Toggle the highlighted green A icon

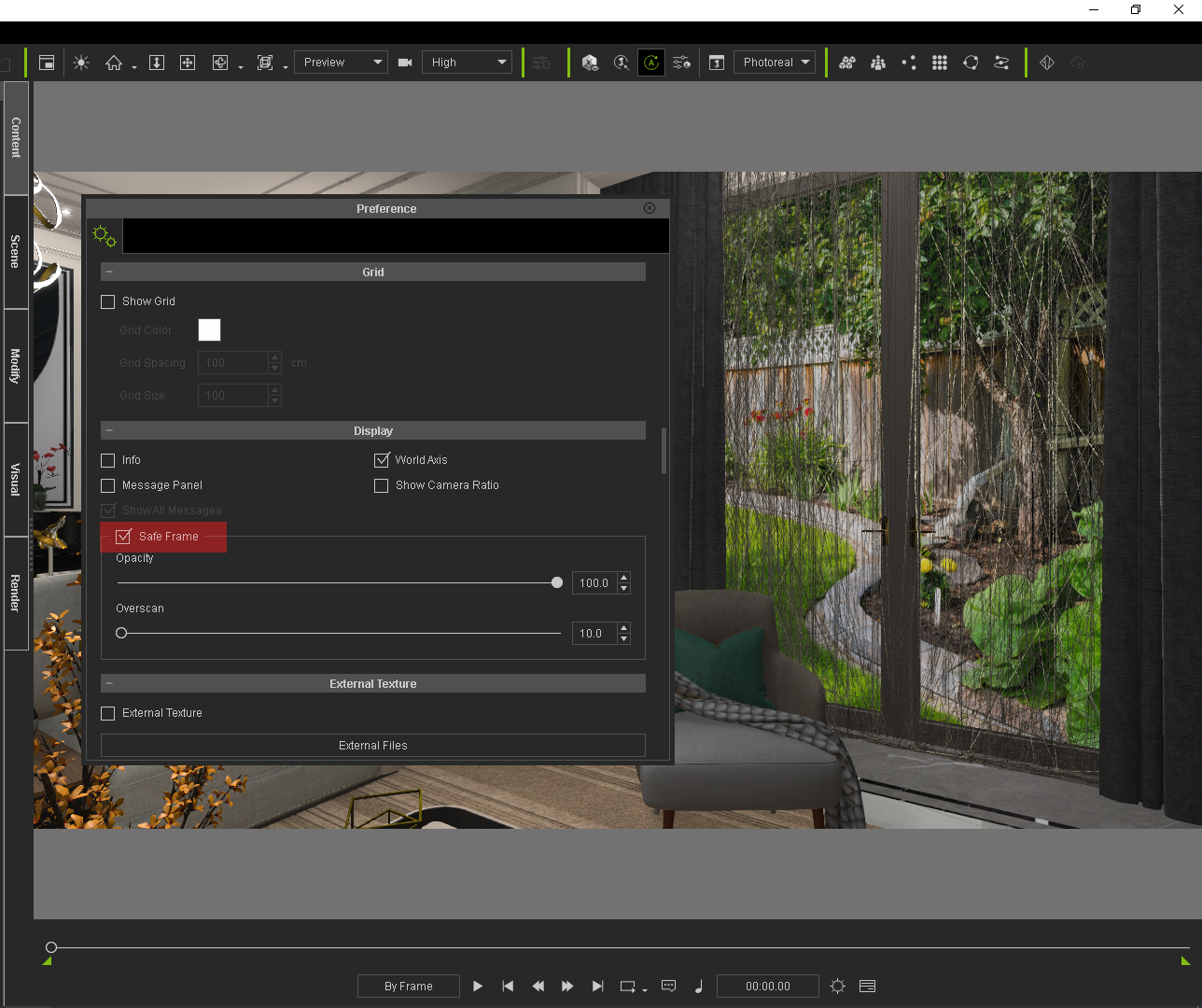click(651, 63)
